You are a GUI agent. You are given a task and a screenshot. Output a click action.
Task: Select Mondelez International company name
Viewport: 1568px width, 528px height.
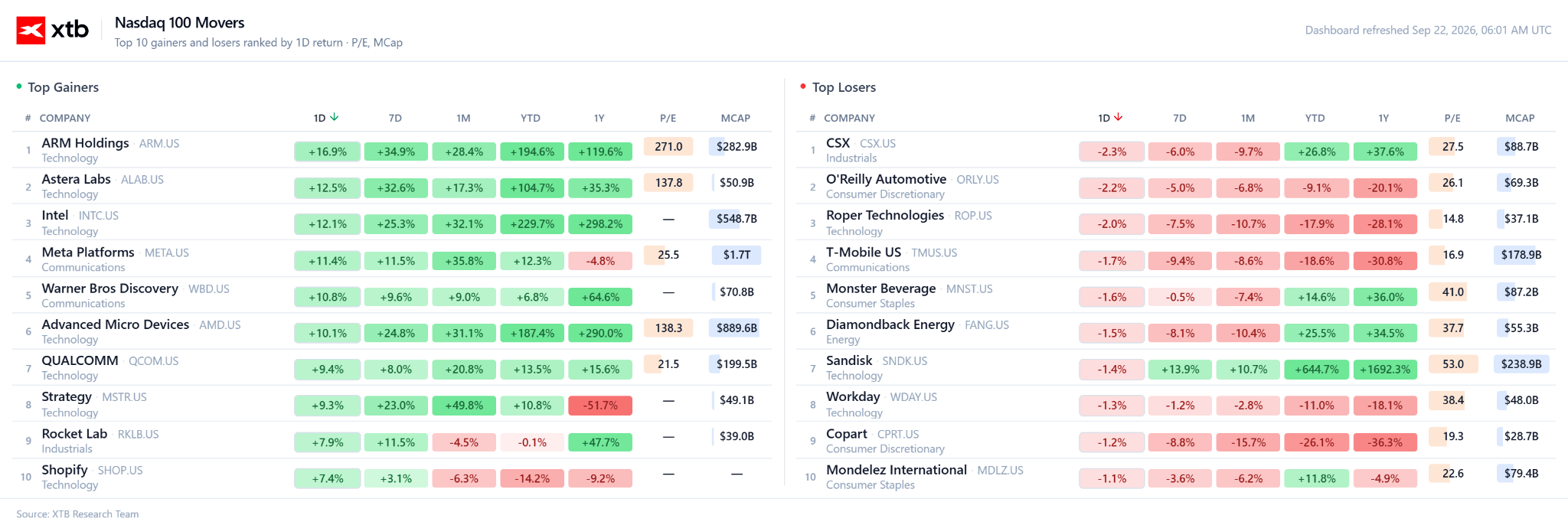(x=897, y=470)
